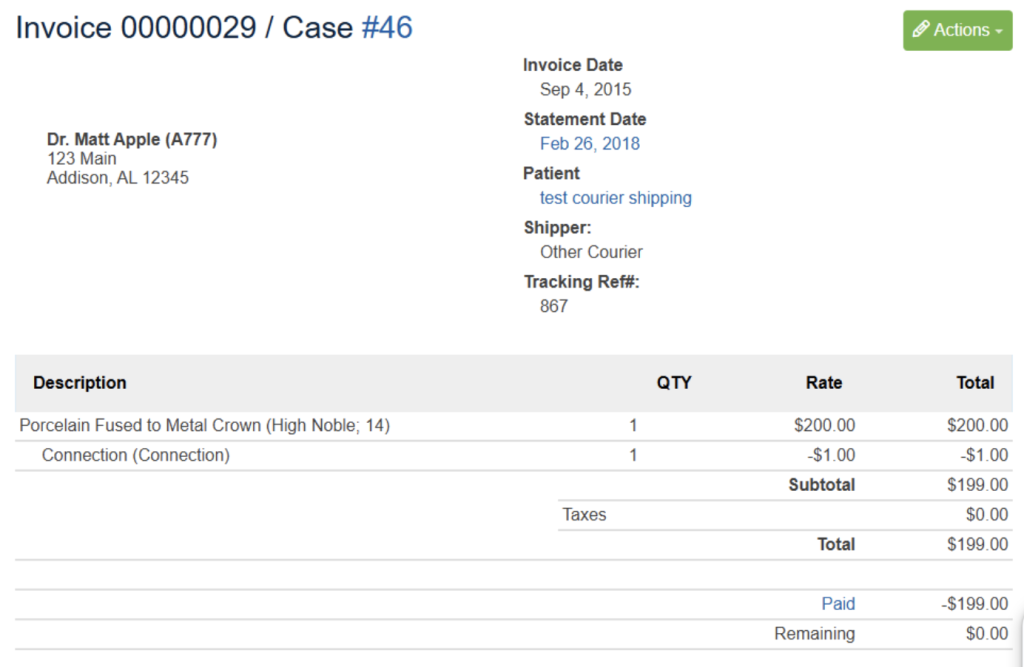Click the Remaining balance $0.00
The image size is (1024, 667).
point(988,633)
